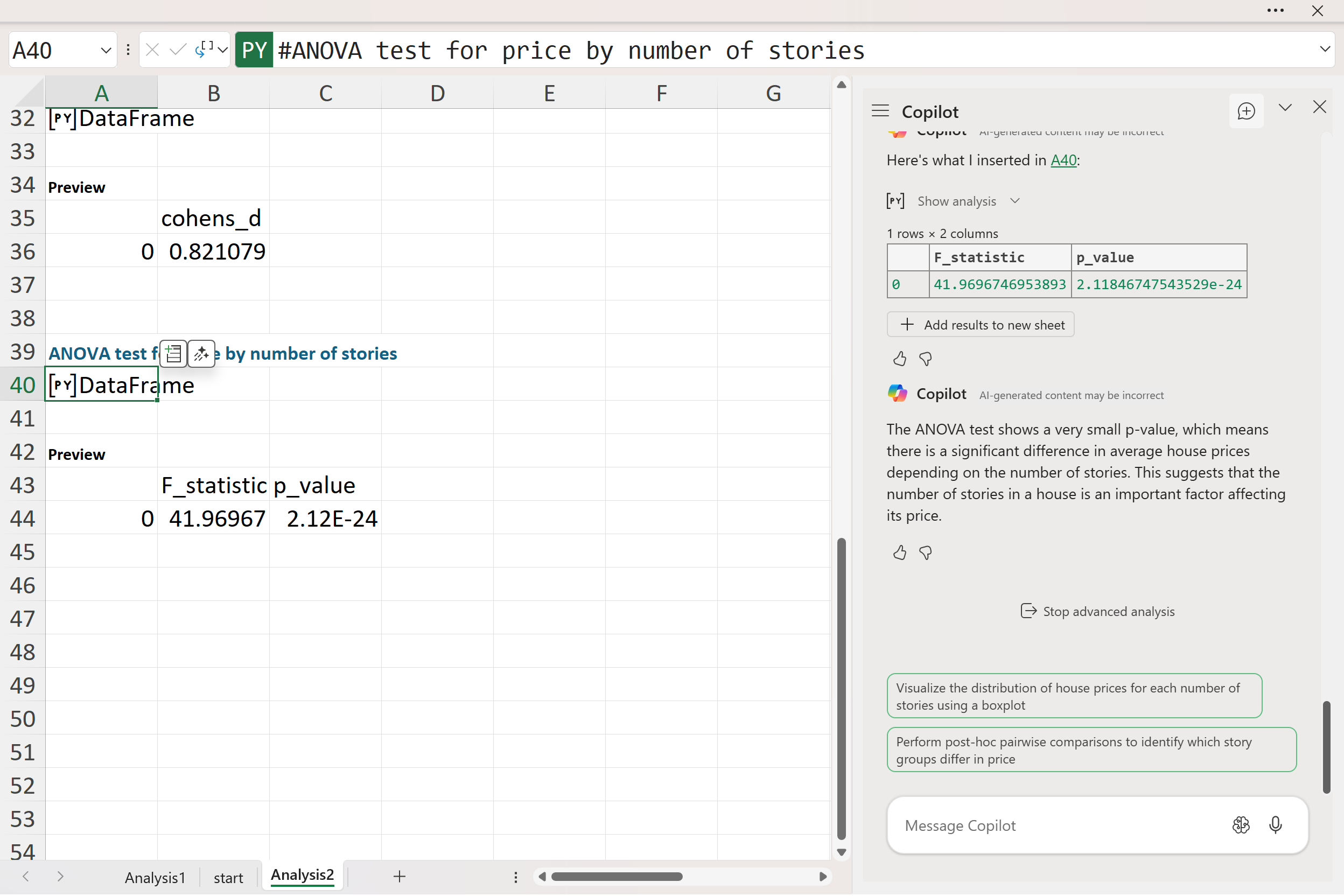Screen dimensions: 1344x896
Task: Click the cancel X in formula bar
Action: click(x=152, y=50)
